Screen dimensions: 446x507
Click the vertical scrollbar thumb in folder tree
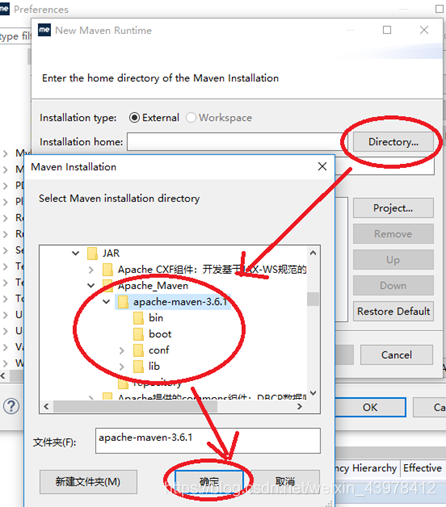[313, 299]
